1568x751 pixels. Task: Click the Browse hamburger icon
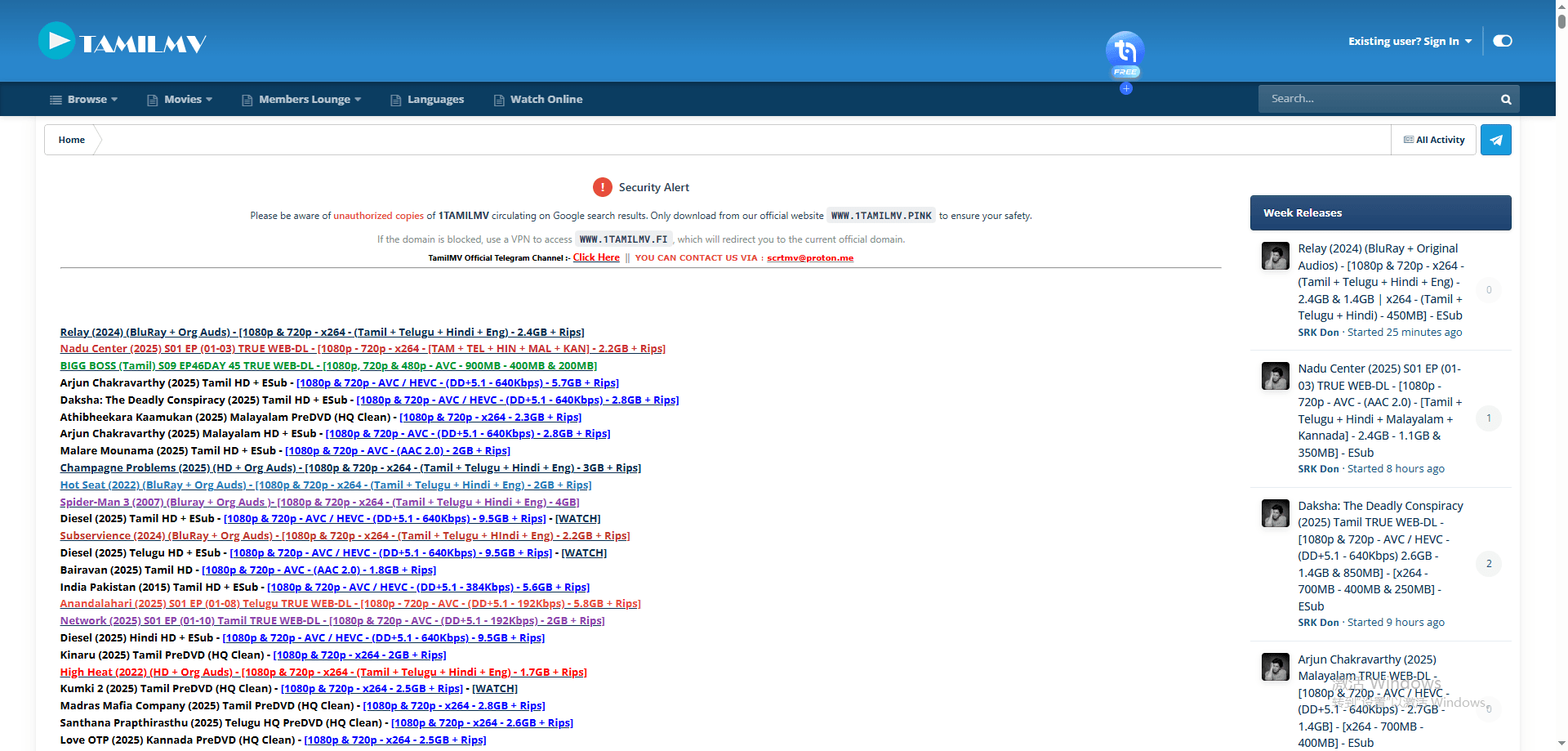(x=54, y=99)
